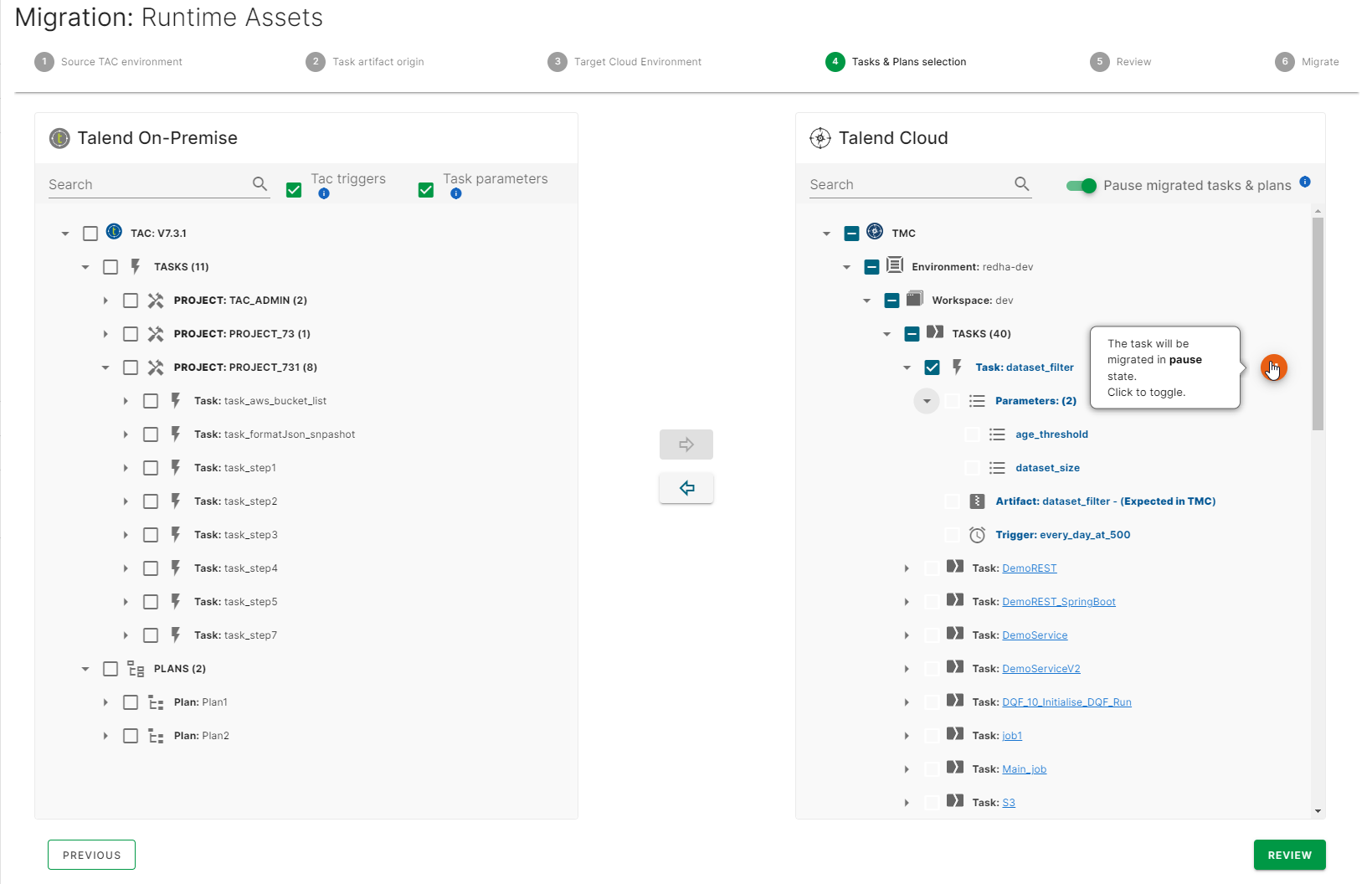This screenshot has width=1372, height=884.
Task: Click the artifact icon next to dataset_filter
Action: pos(977,501)
